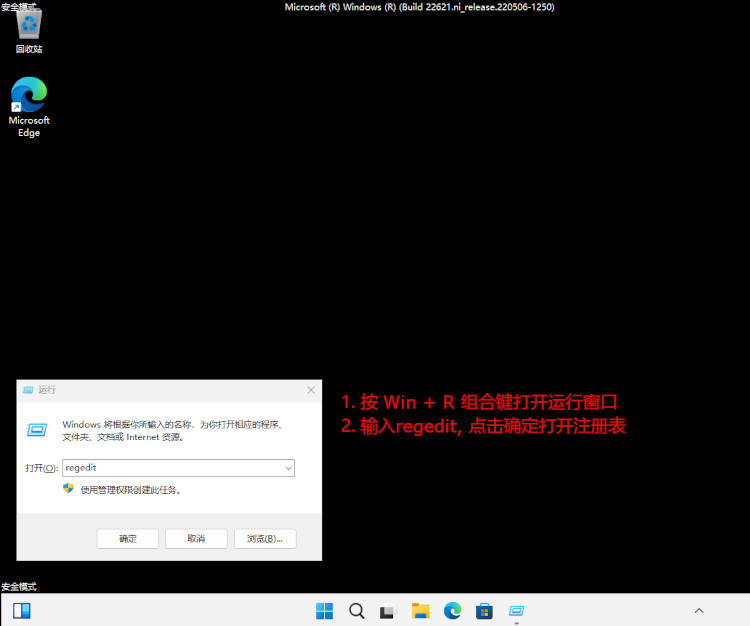Screen dimensions: 750x626
Task: Click the admin privilege shield icon
Action: click(68, 488)
